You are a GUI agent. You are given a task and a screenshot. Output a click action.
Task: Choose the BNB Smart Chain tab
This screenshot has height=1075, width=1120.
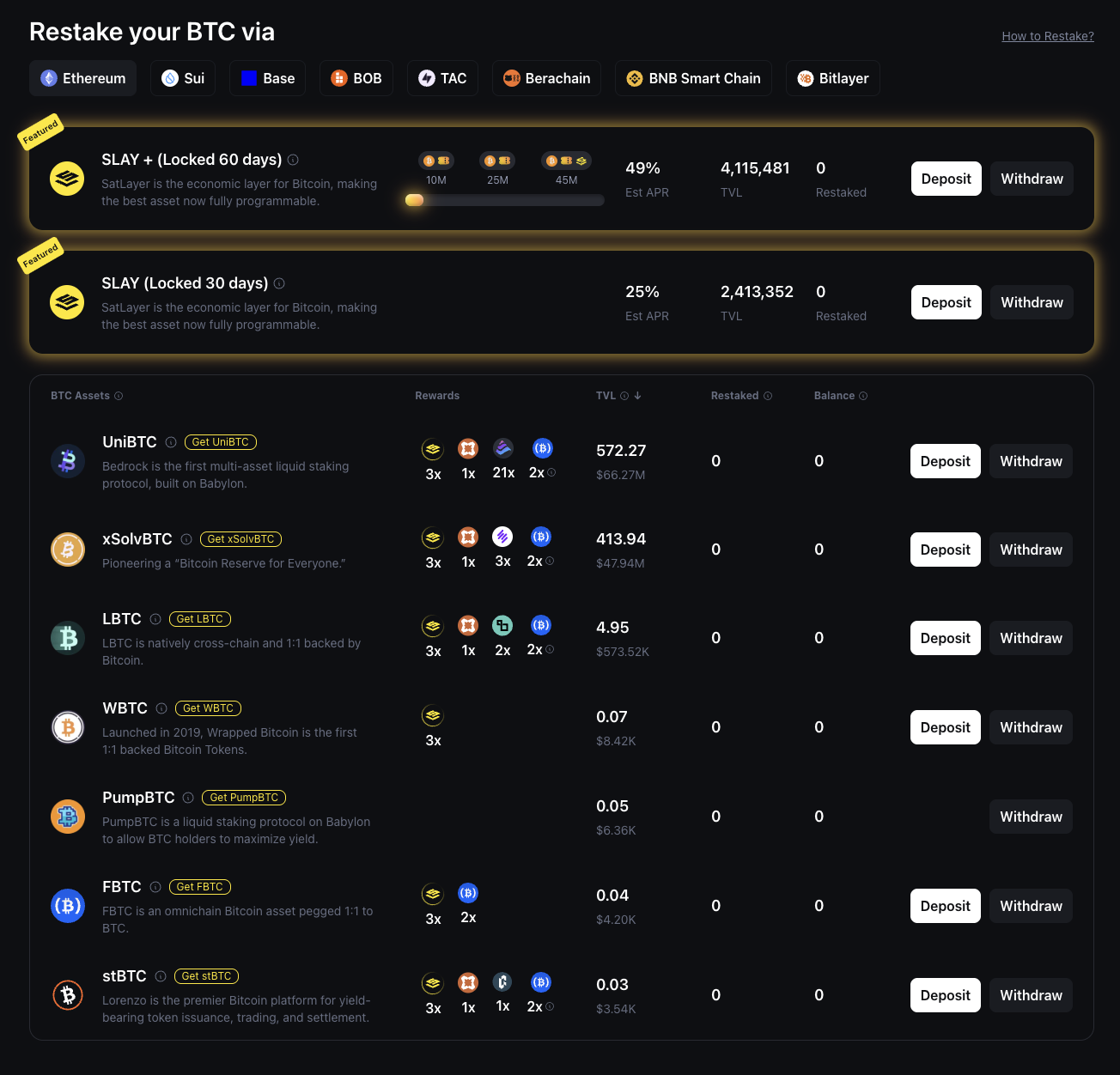693,78
